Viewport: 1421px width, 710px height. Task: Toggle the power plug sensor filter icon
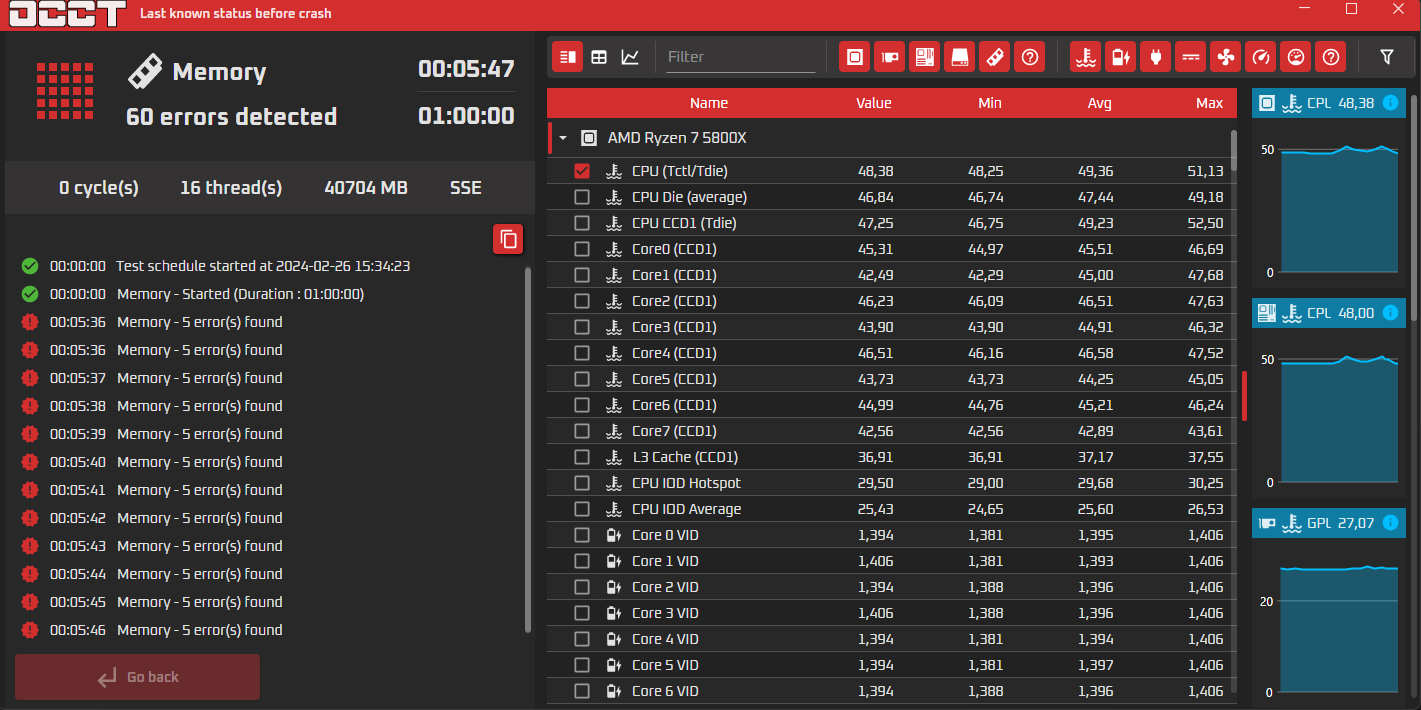[1155, 57]
